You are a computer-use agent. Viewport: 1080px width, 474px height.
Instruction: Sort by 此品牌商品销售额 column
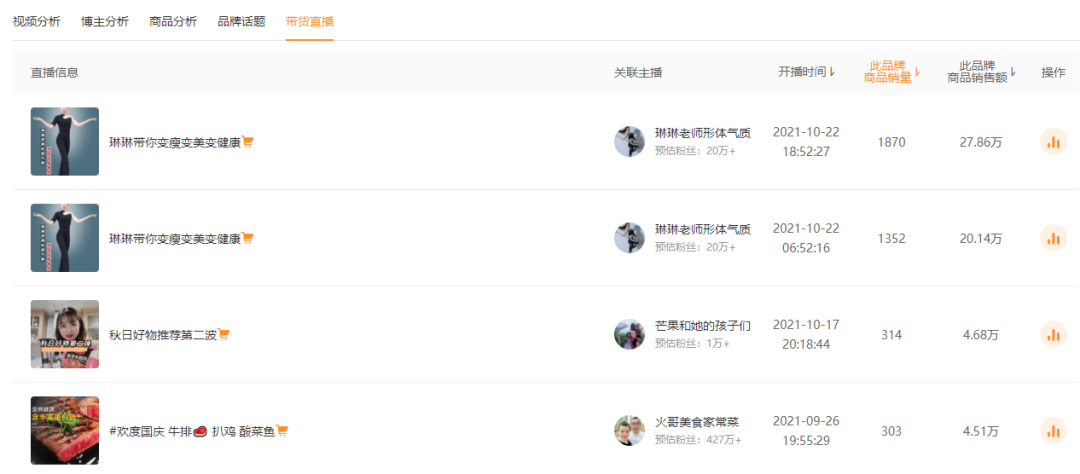(980, 72)
